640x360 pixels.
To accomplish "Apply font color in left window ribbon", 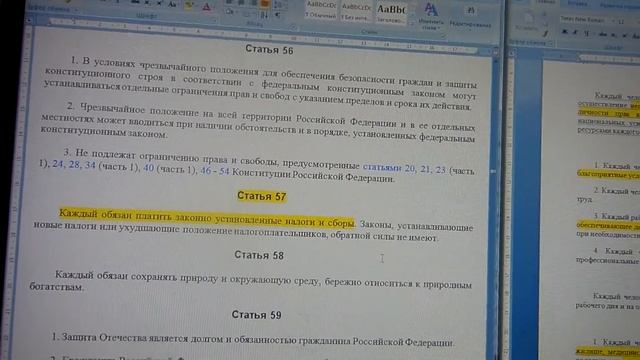I will [x=207, y=7].
